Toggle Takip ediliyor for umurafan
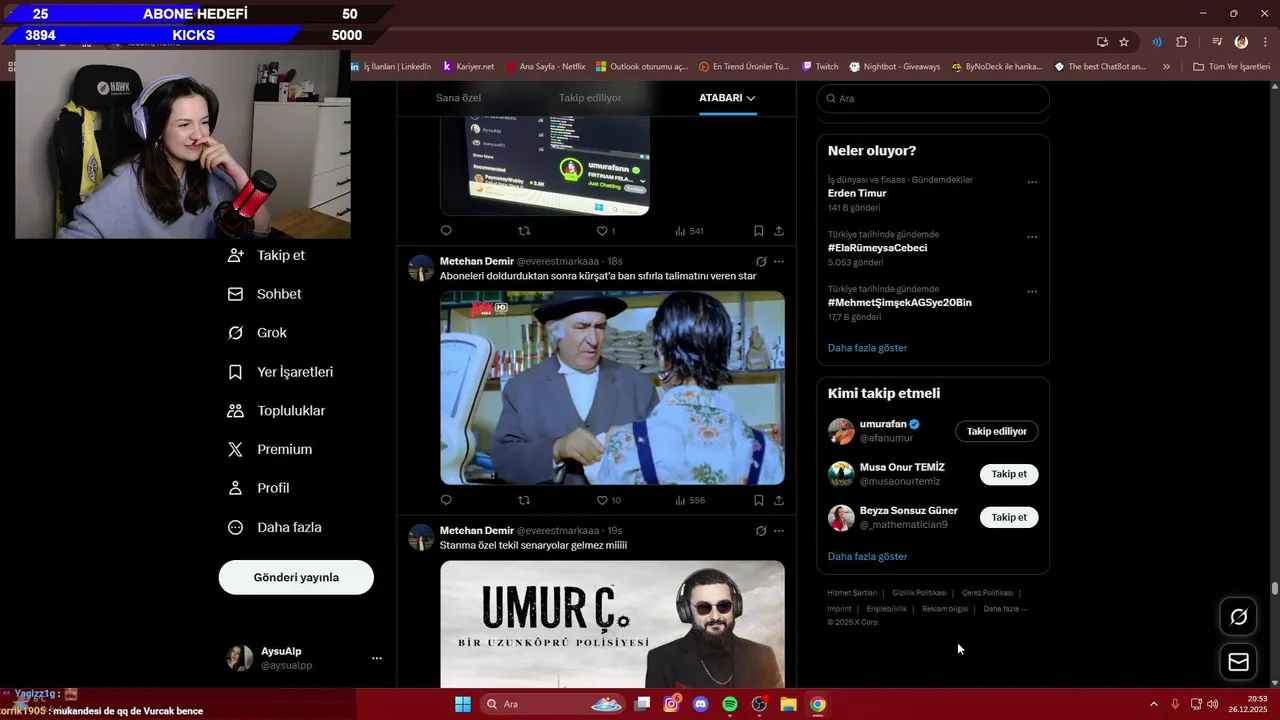The width and height of the screenshot is (1280, 720). pyautogui.click(x=996, y=431)
